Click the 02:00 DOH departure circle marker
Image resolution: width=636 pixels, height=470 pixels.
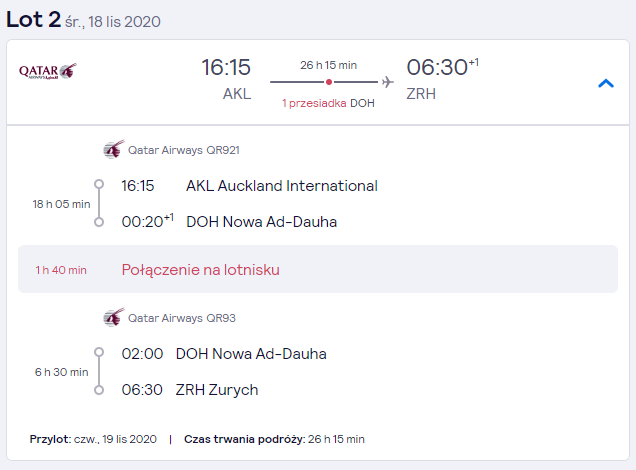click(99, 352)
